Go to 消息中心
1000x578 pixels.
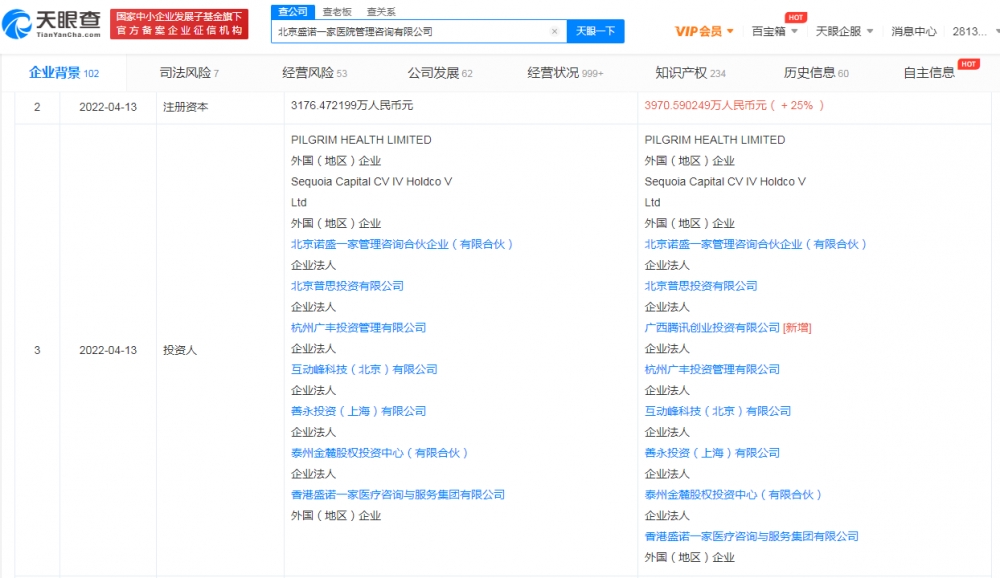coord(913,31)
